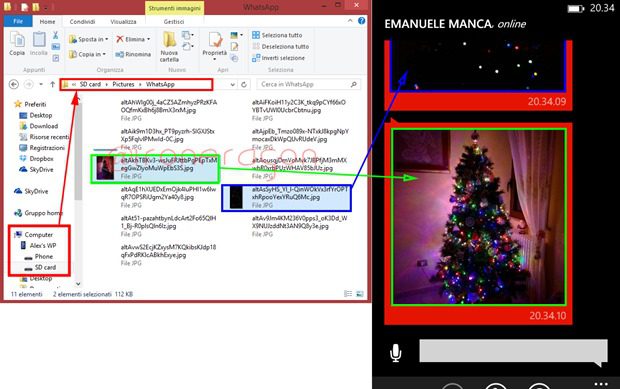Create a folder with Nuova cartella

click(169, 46)
